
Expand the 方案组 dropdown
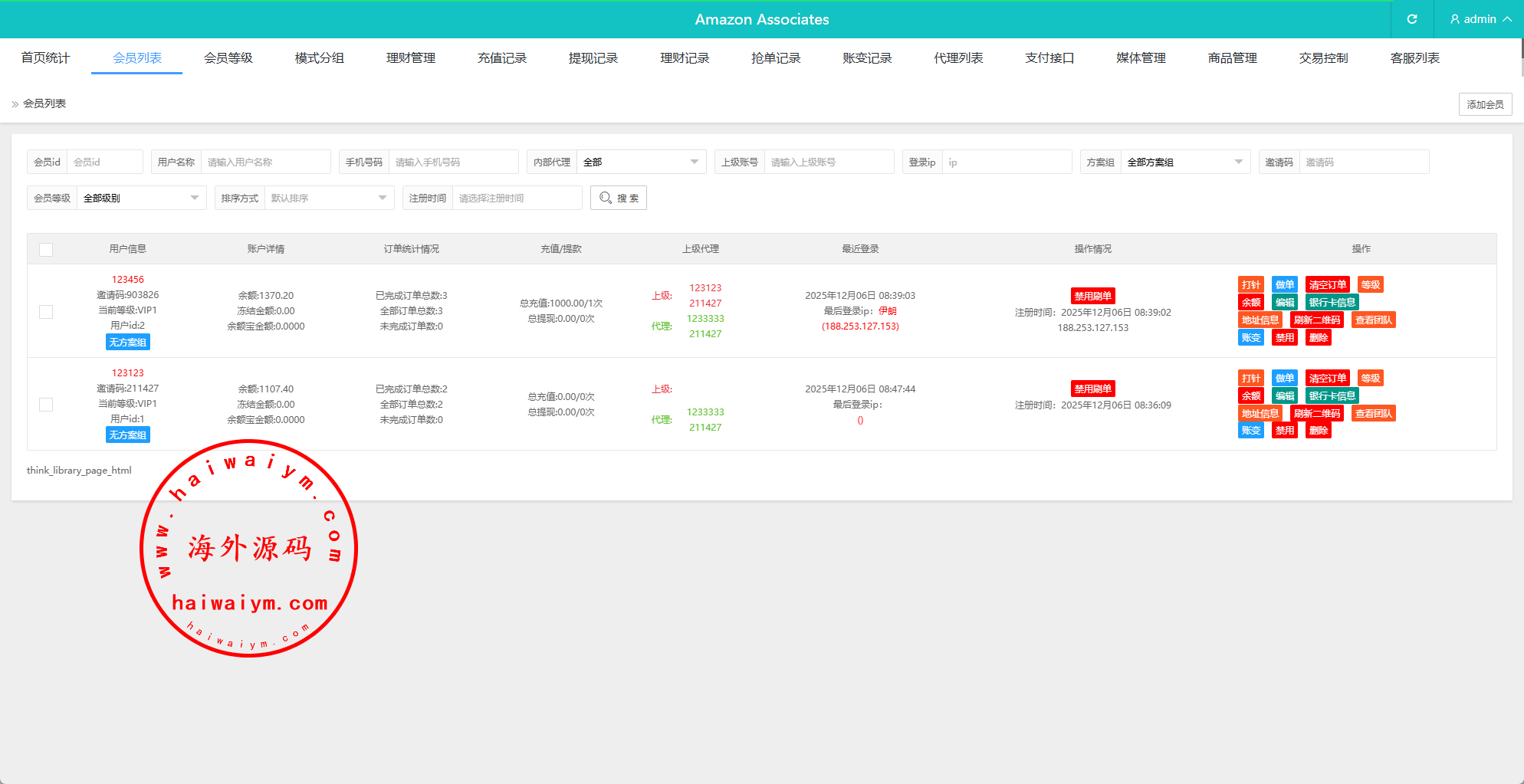click(1184, 162)
